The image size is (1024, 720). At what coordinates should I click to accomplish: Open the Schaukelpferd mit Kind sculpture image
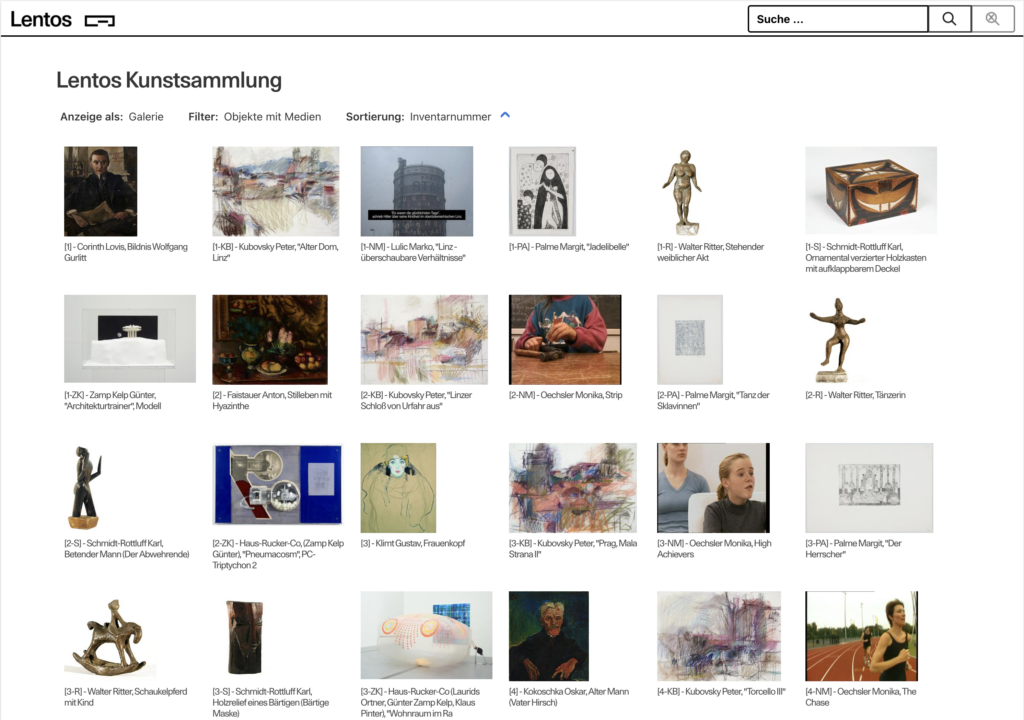[x=109, y=635]
